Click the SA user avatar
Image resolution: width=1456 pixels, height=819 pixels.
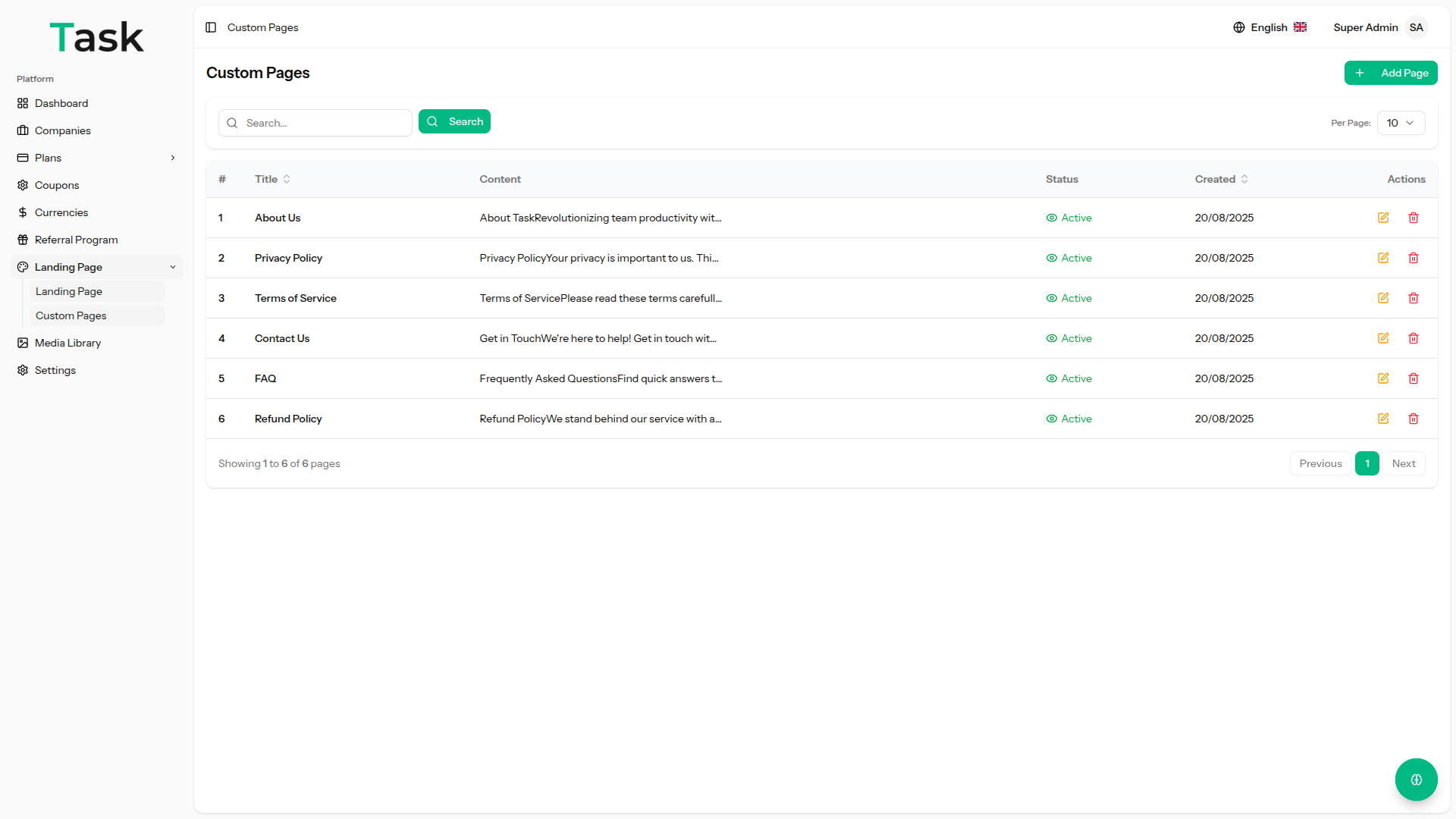pyautogui.click(x=1416, y=27)
